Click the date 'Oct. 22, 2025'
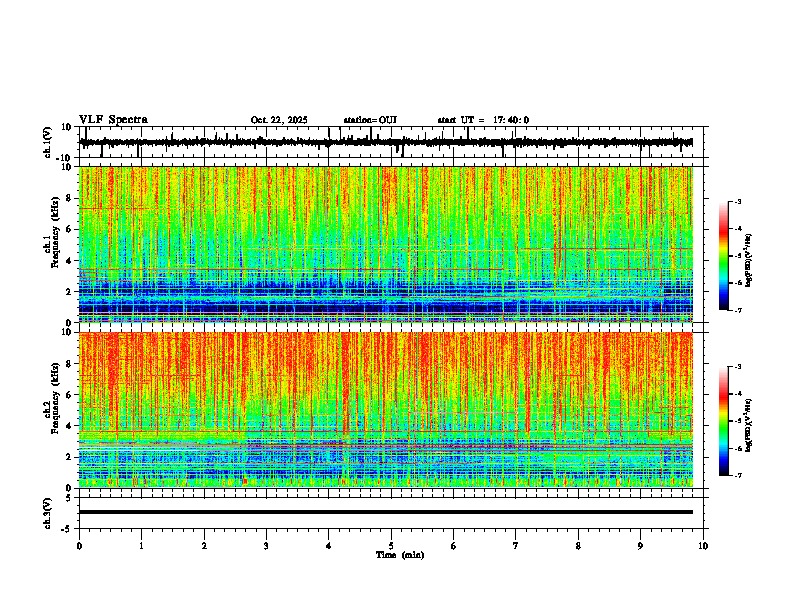 279,120
